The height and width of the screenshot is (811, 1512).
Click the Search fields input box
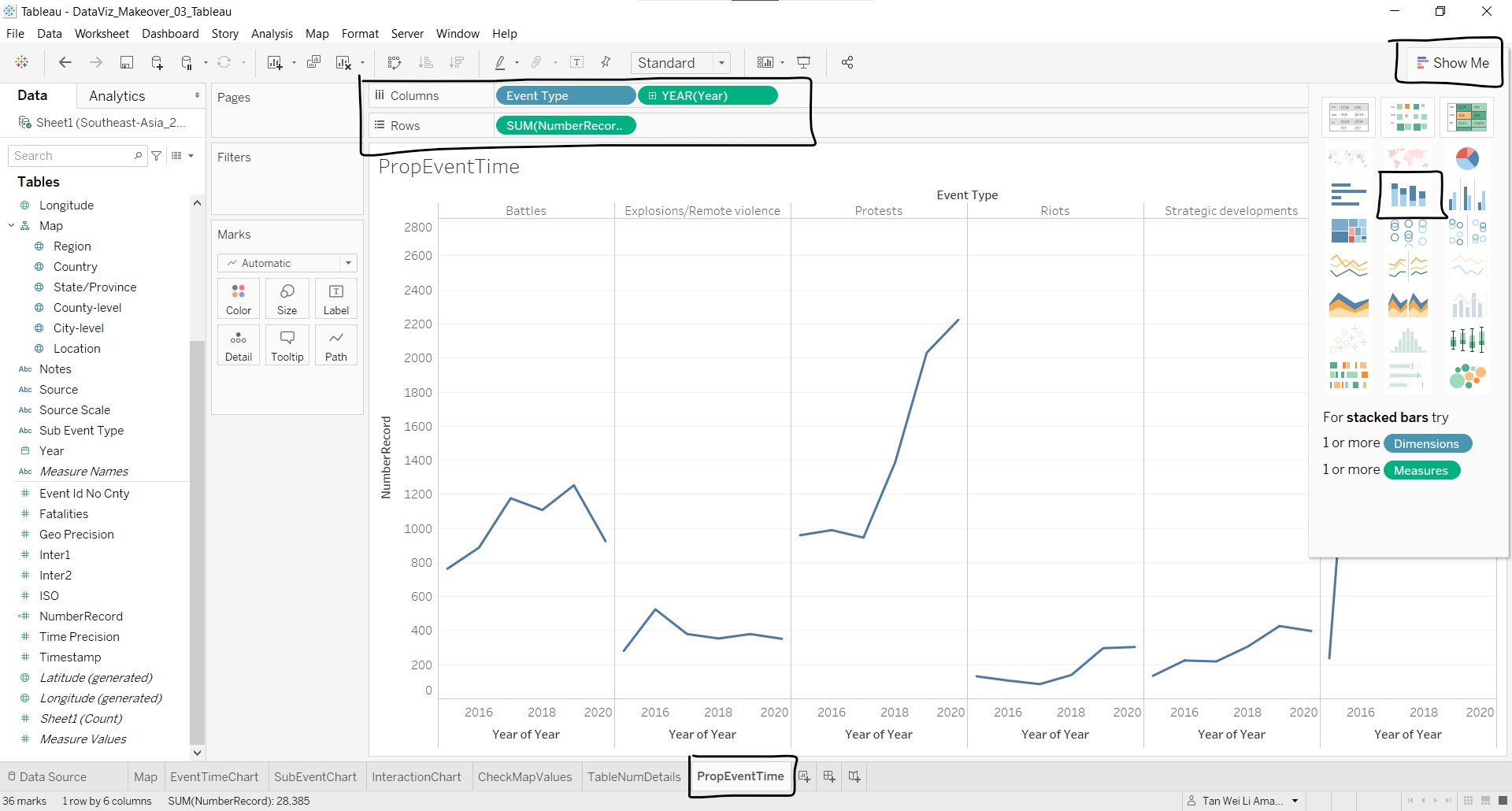(72, 156)
